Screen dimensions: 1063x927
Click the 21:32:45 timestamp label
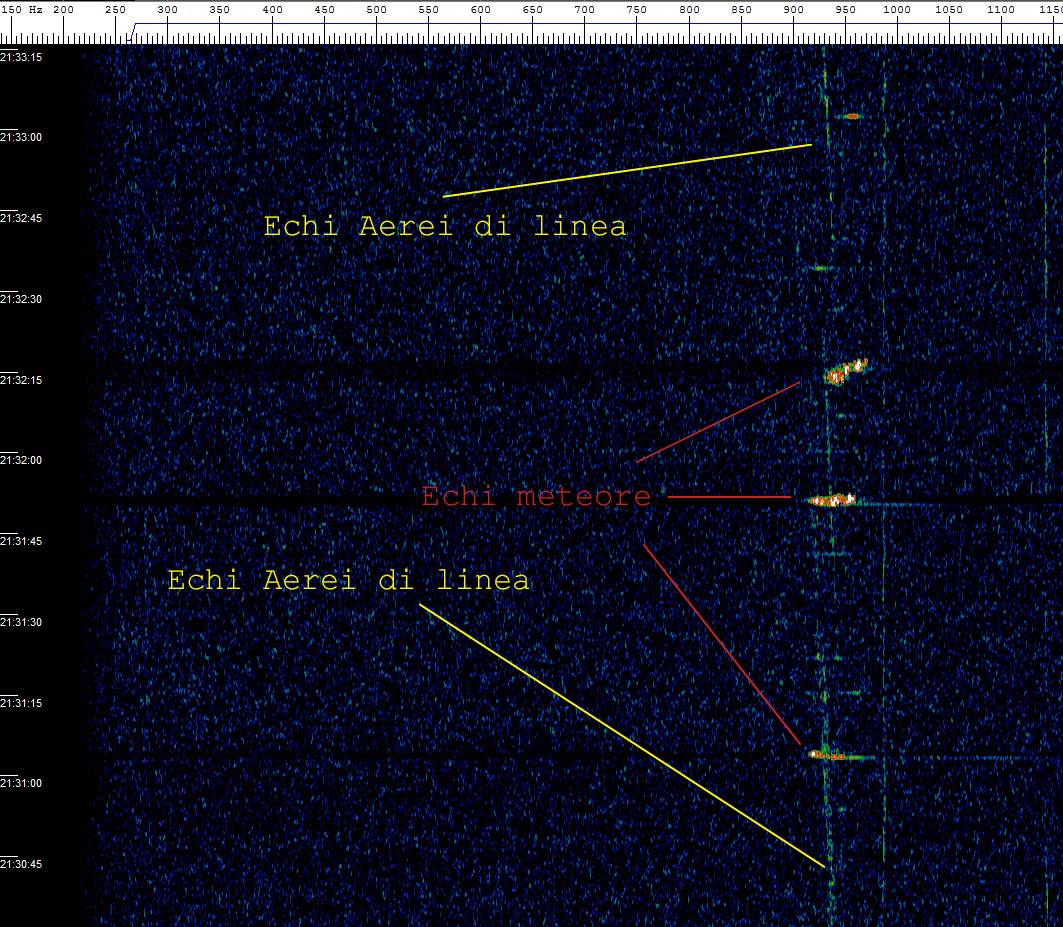[21, 218]
